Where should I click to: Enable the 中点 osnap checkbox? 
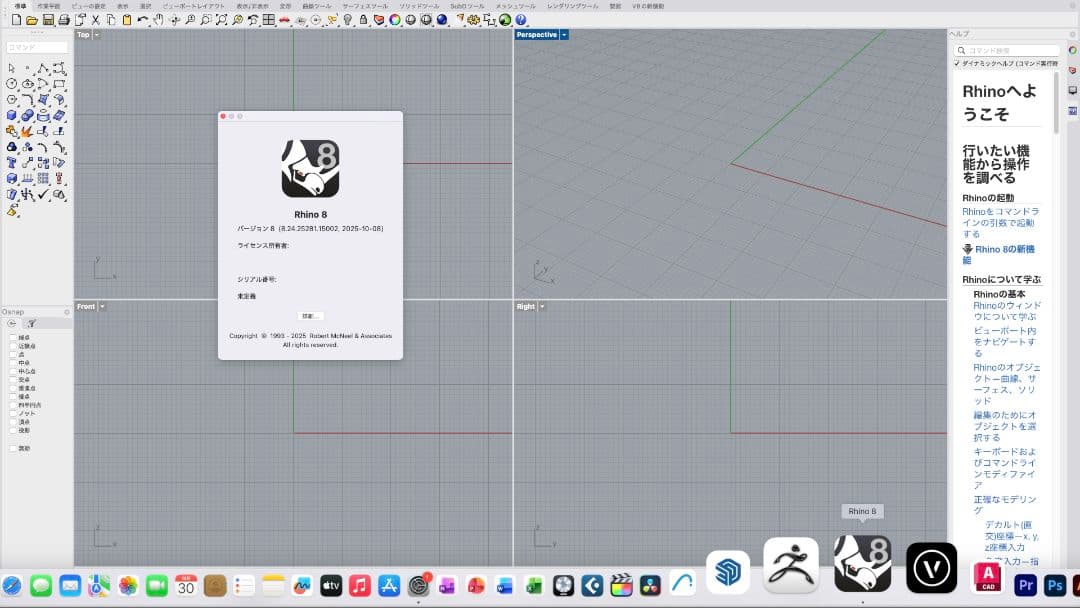tap(12, 362)
